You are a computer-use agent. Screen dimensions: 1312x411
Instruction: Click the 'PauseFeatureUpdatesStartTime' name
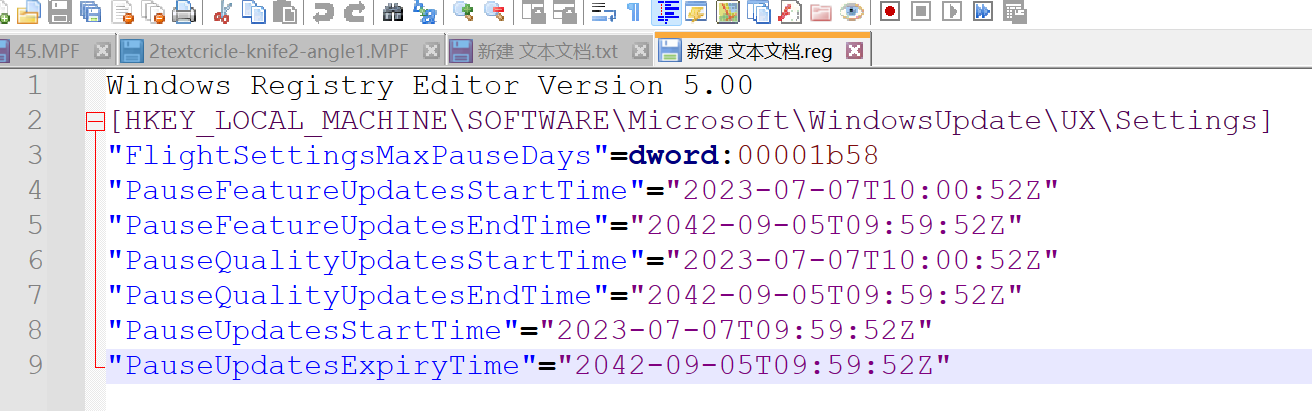tap(377, 191)
